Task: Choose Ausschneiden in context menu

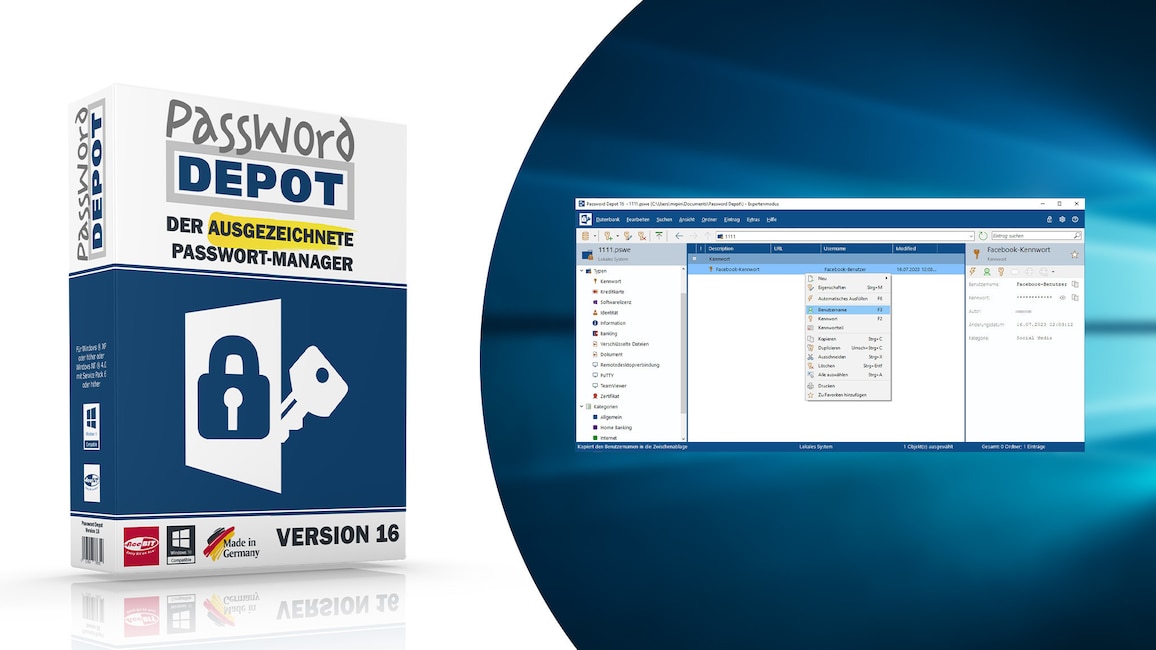Action: tap(848, 357)
